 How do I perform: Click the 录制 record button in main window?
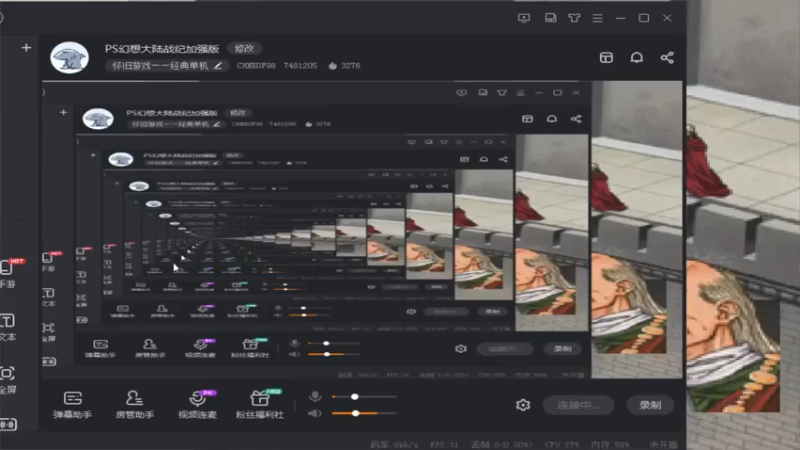pyautogui.click(x=650, y=405)
